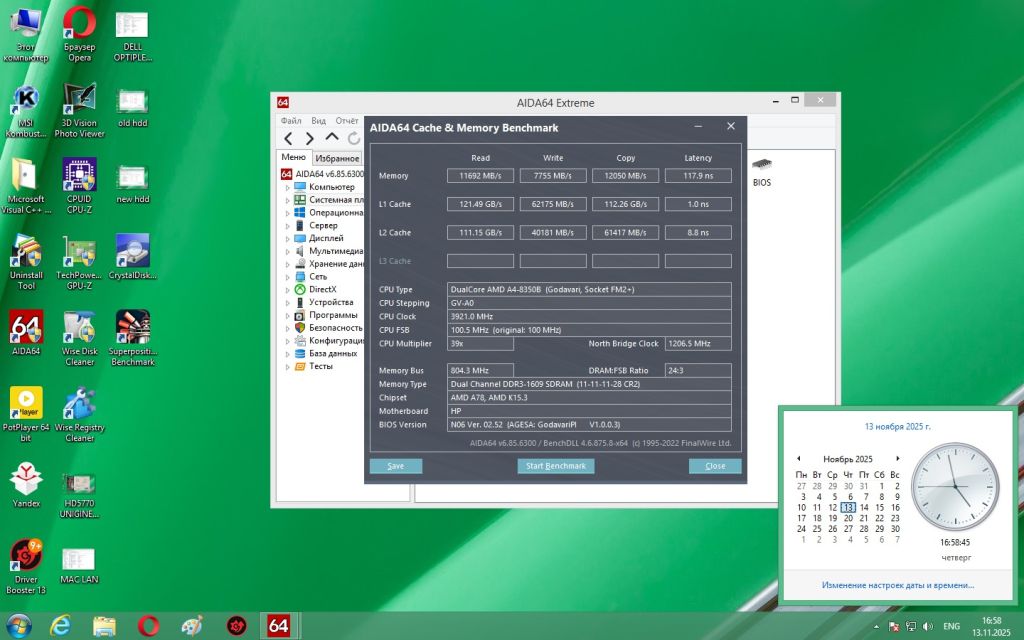The height and width of the screenshot is (640, 1024).
Task: Go forward in AIDA64 toolbar
Action: coord(310,138)
